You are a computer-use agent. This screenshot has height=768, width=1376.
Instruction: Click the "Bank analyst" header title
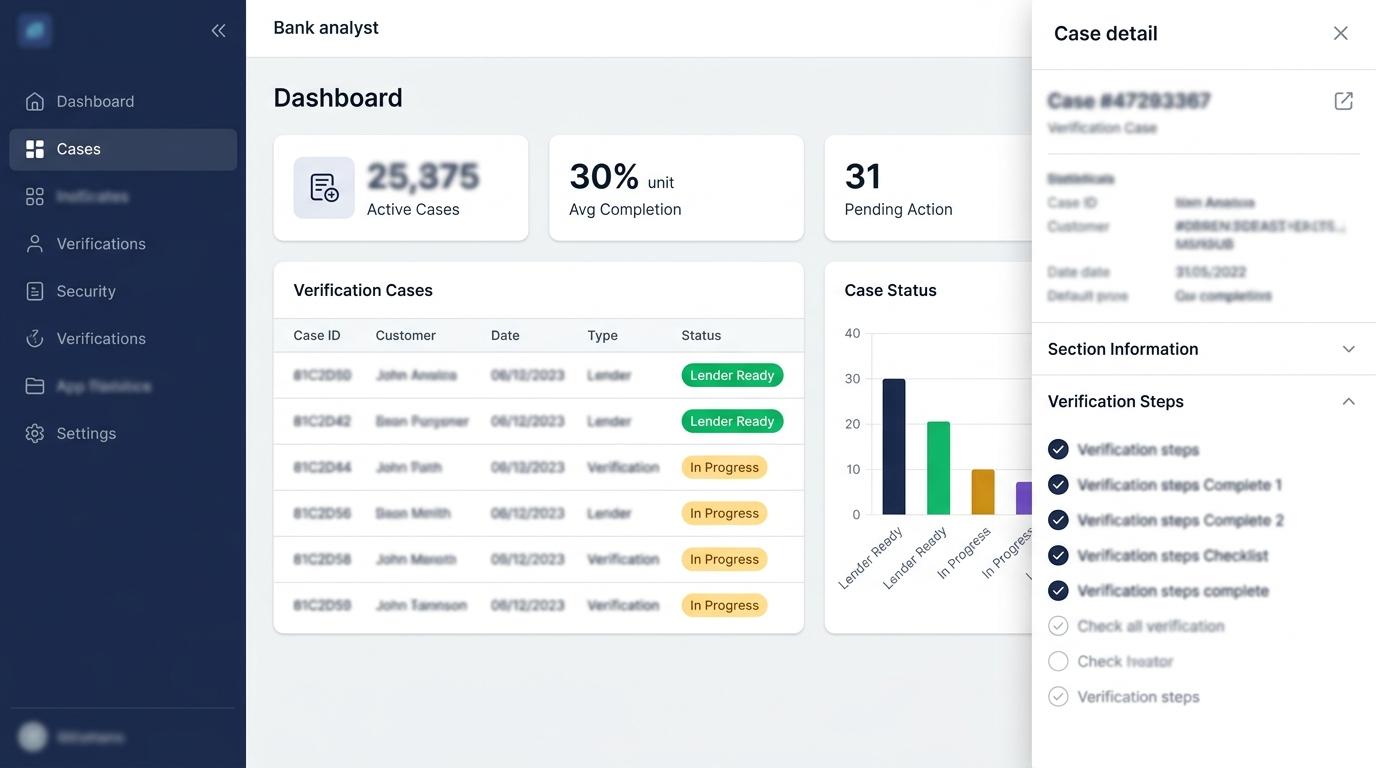coord(326,28)
